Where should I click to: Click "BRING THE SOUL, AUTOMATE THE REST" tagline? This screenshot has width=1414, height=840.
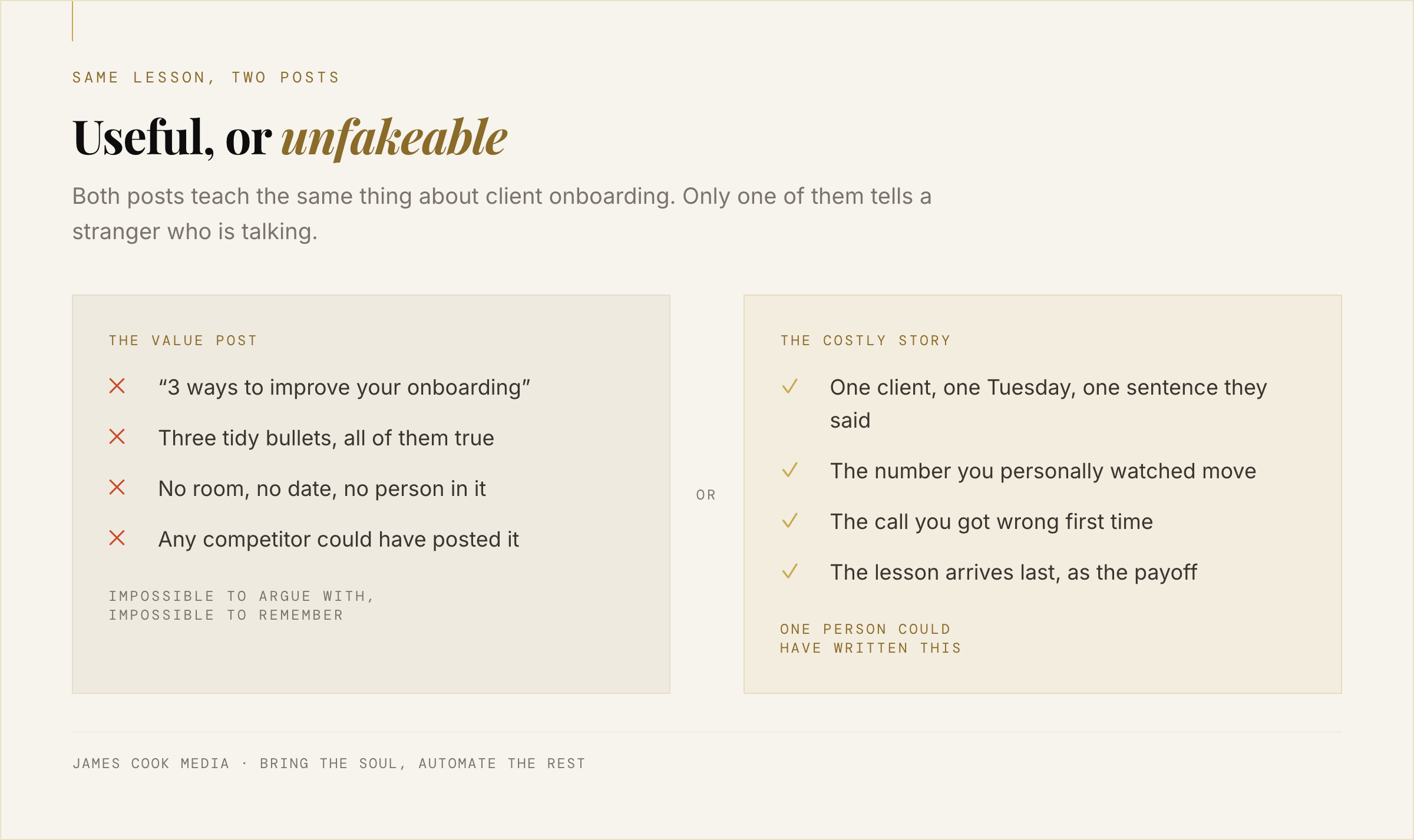(x=422, y=763)
